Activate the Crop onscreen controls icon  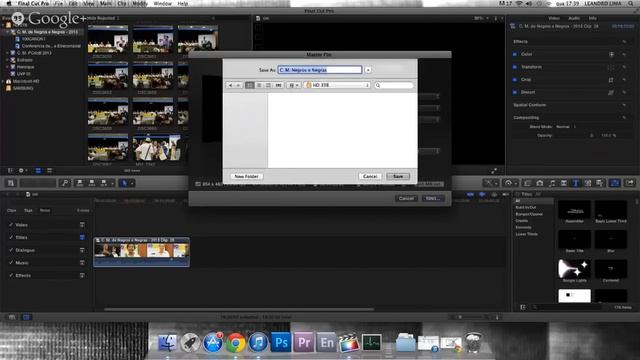611,80
